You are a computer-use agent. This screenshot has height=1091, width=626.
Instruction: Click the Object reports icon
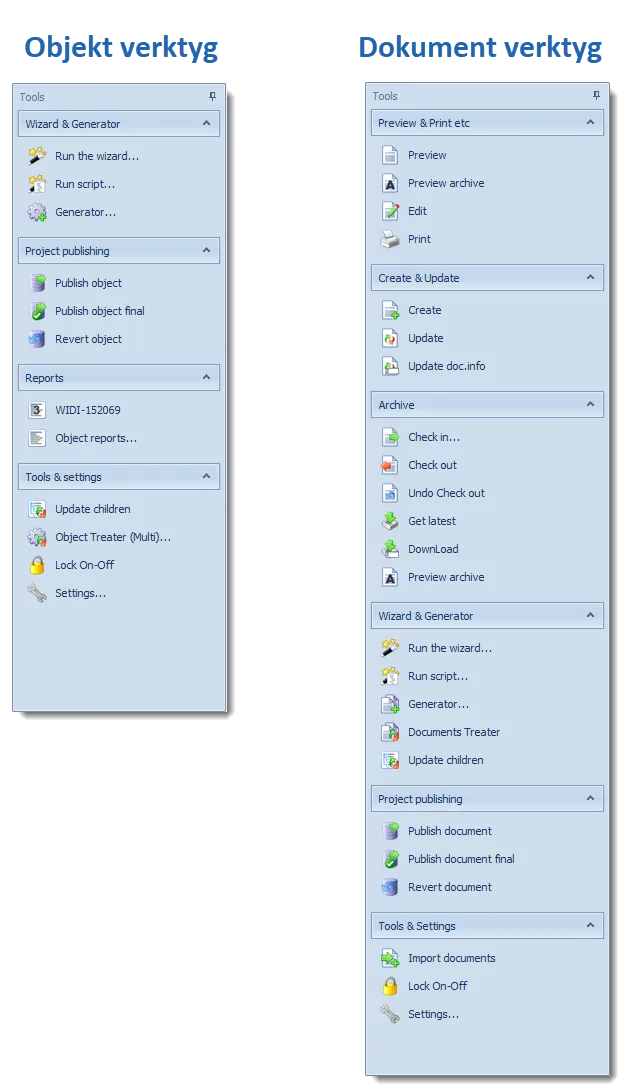point(37,438)
